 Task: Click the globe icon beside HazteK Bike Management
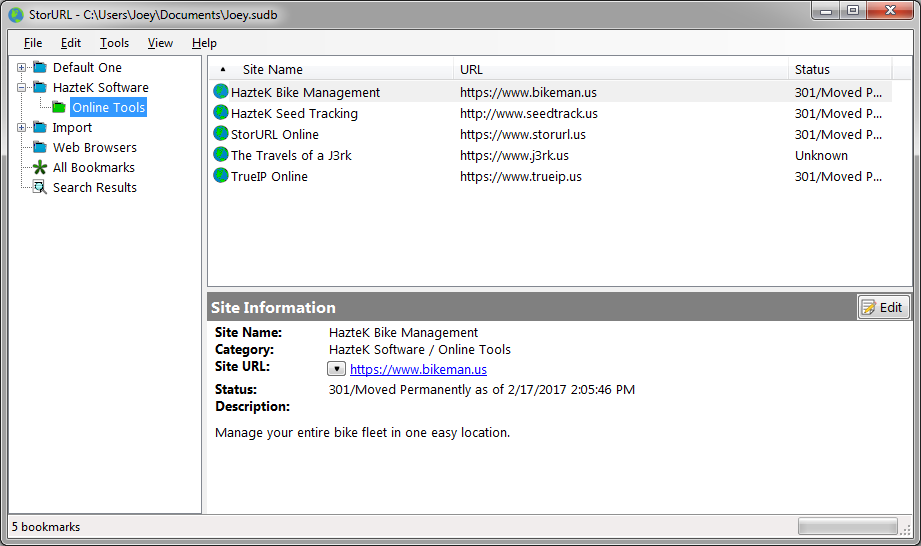point(221,92)
